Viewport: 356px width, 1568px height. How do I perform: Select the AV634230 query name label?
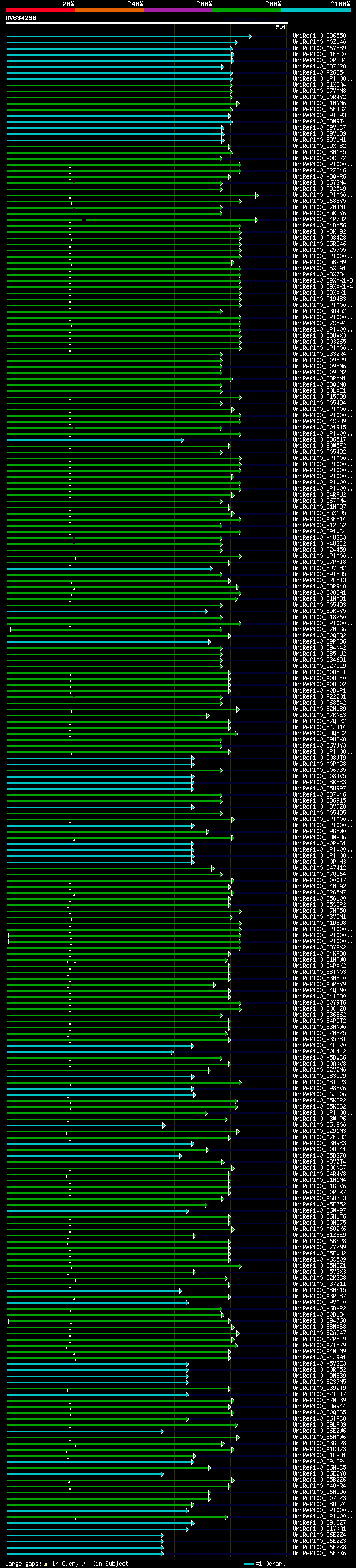21,18
